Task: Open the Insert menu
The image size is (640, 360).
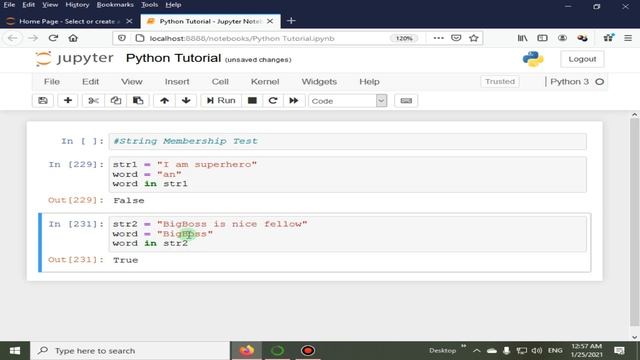Action: pos(177,82)
